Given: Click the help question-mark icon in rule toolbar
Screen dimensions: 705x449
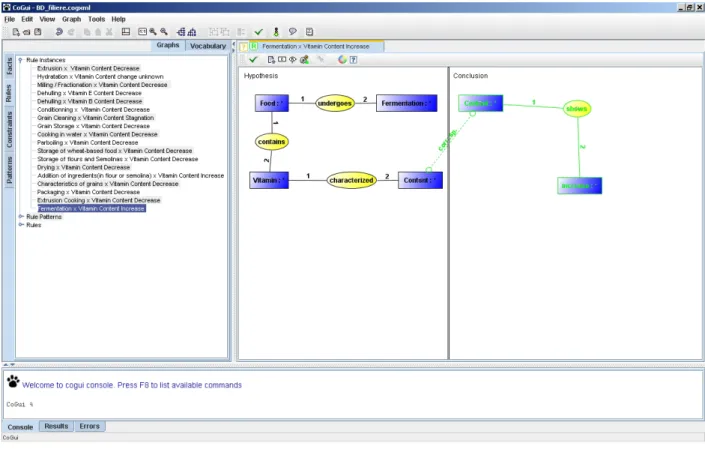Looking at the screenshot, I should 353,59.
